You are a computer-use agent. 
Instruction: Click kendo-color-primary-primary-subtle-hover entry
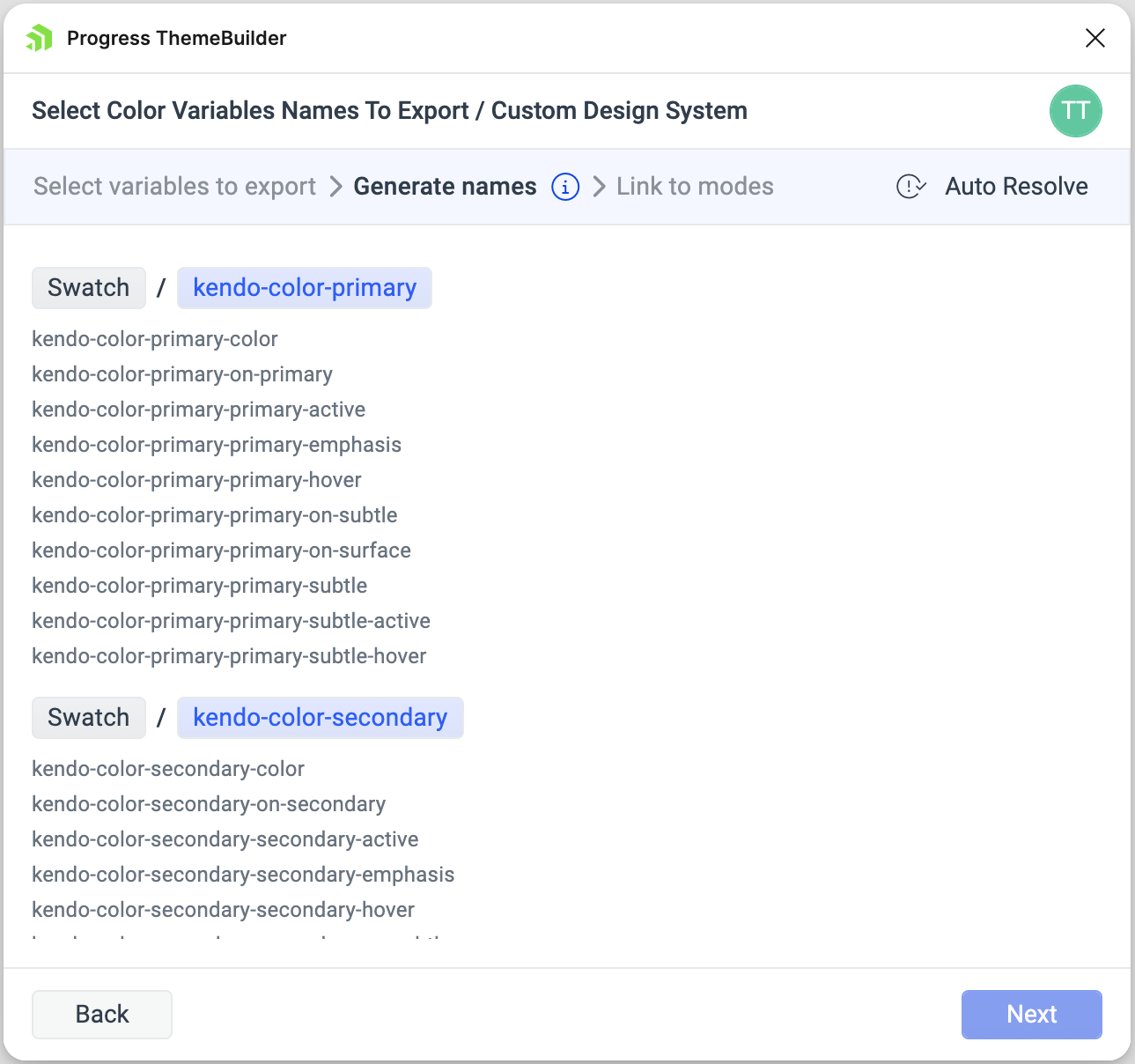[229, 656]
